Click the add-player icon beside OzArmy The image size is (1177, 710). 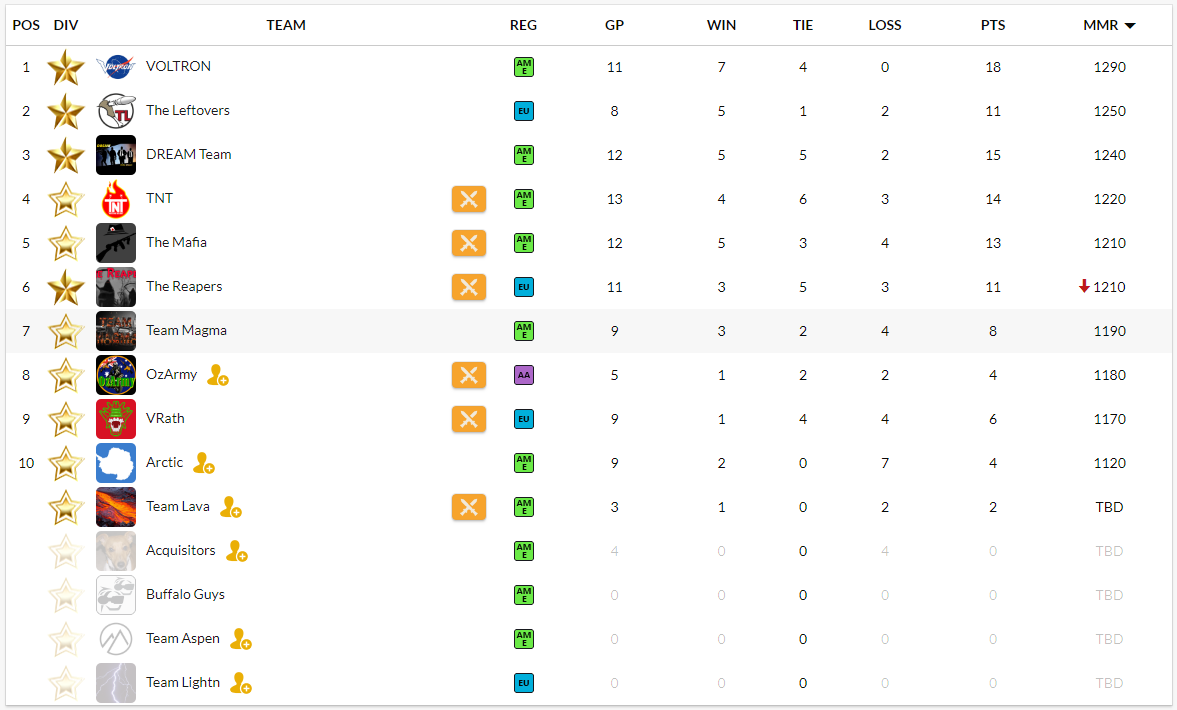218,375
